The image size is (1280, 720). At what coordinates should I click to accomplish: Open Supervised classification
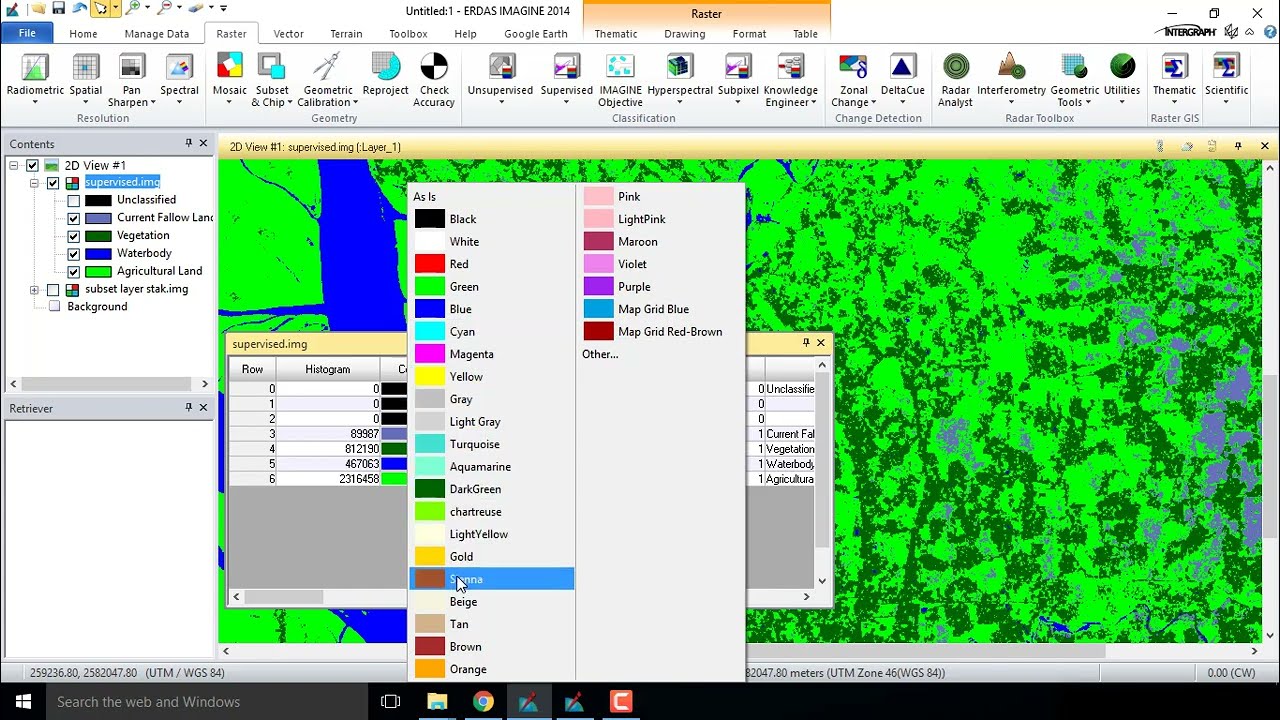[567, 78]
